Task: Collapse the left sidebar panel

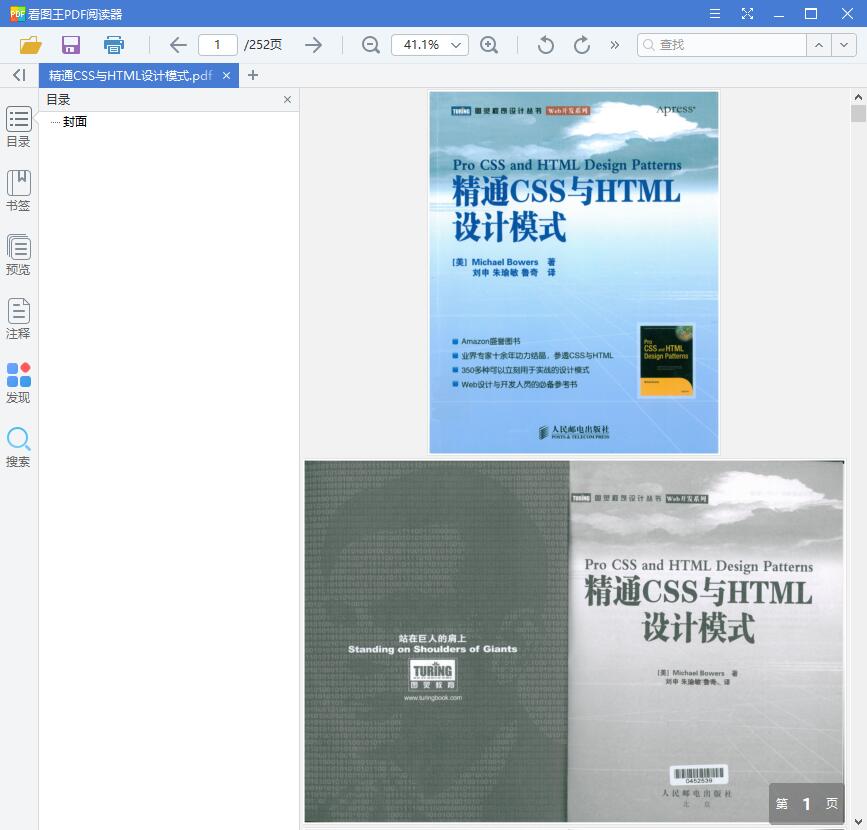Action: (x=18, y=75)
